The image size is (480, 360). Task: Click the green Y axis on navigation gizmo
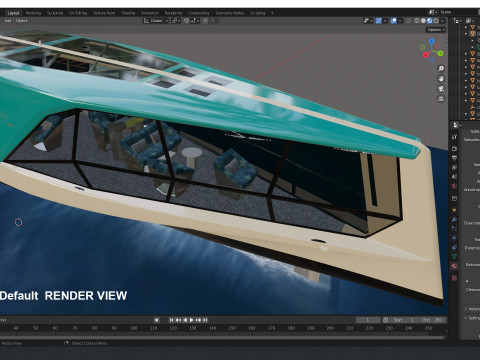[440, 53]
